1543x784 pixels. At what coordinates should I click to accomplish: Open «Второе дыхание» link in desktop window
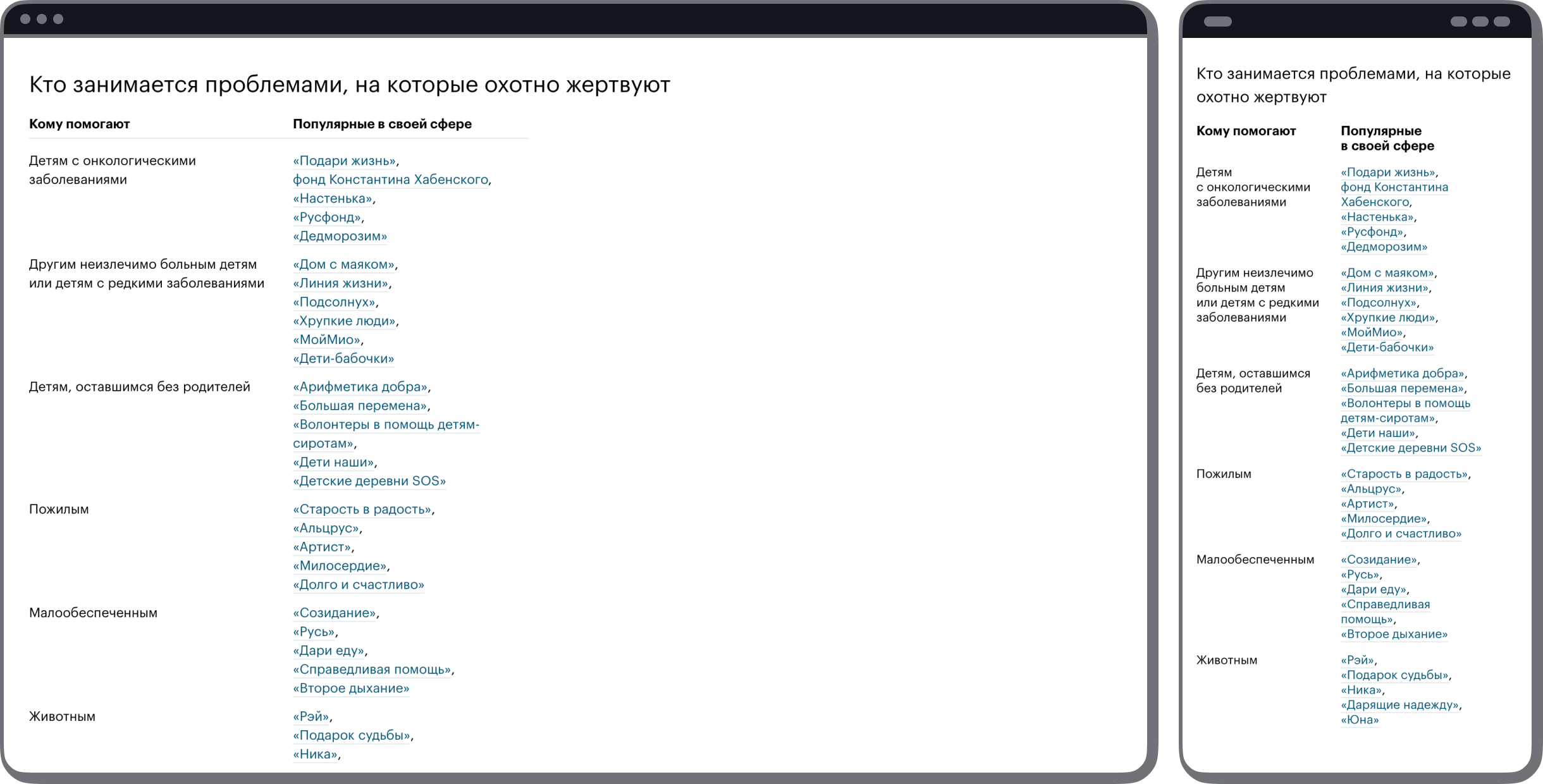(351, 689)
